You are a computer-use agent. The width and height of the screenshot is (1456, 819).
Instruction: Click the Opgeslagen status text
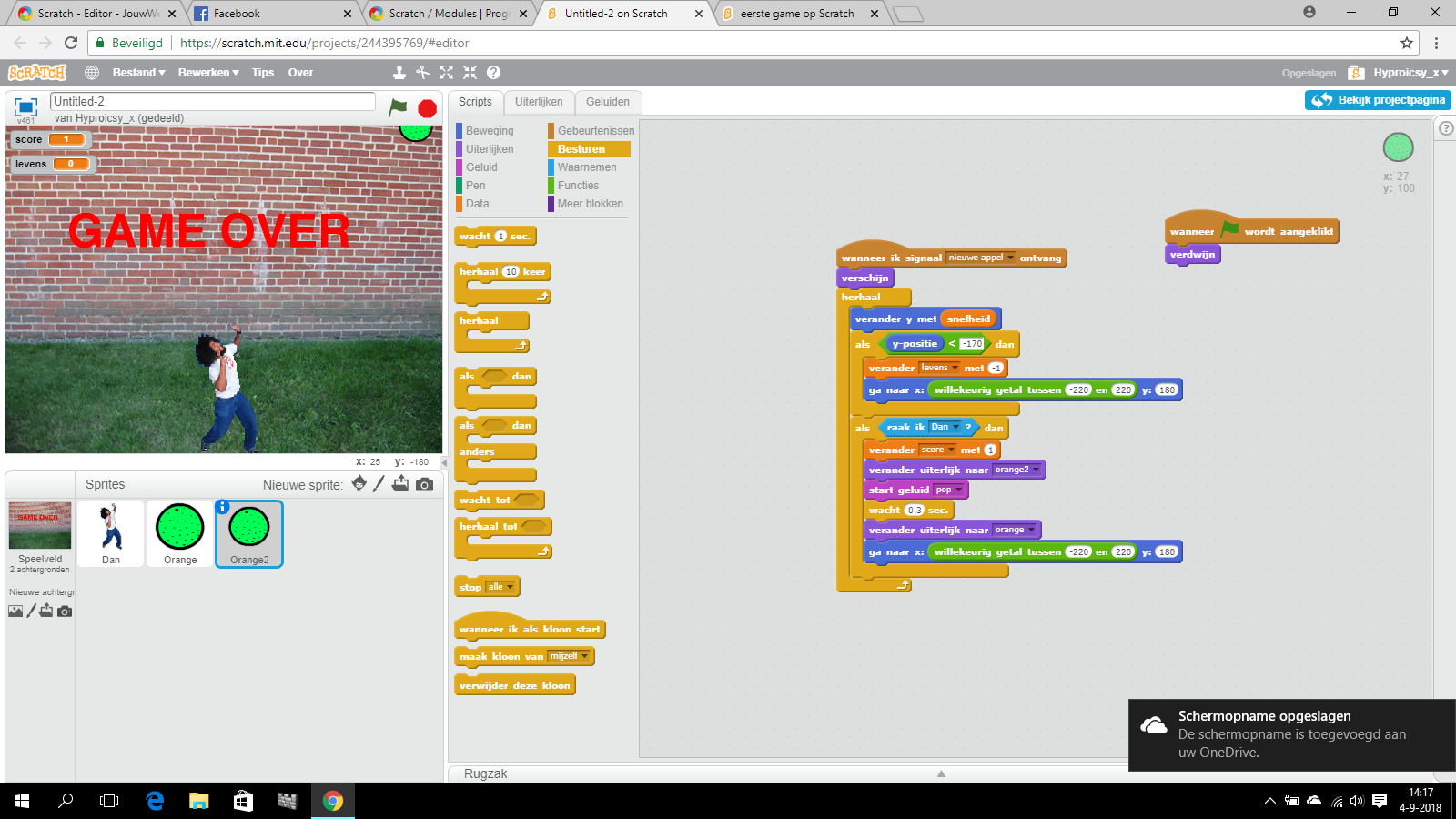(x=1309, y=73)
